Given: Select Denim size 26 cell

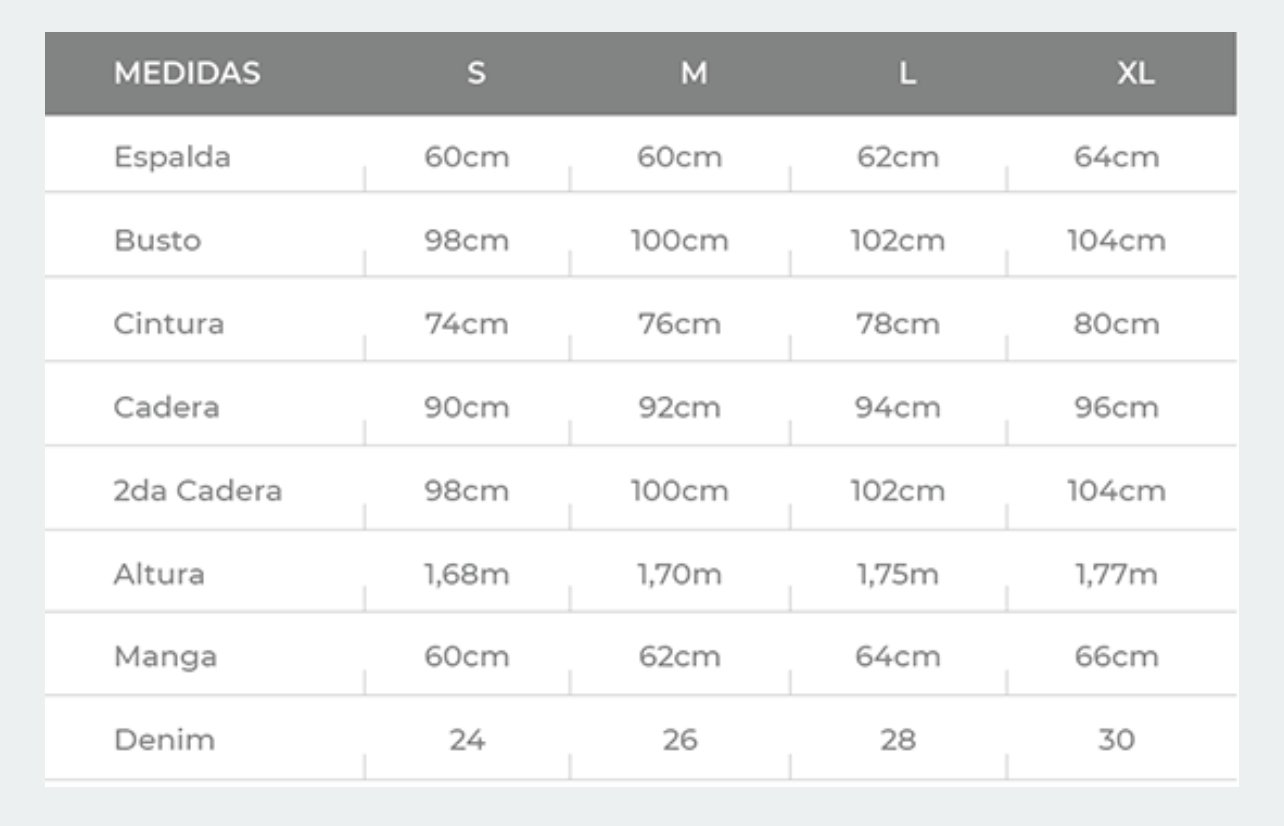Looking at the screenshot, I should click(680, 740).
